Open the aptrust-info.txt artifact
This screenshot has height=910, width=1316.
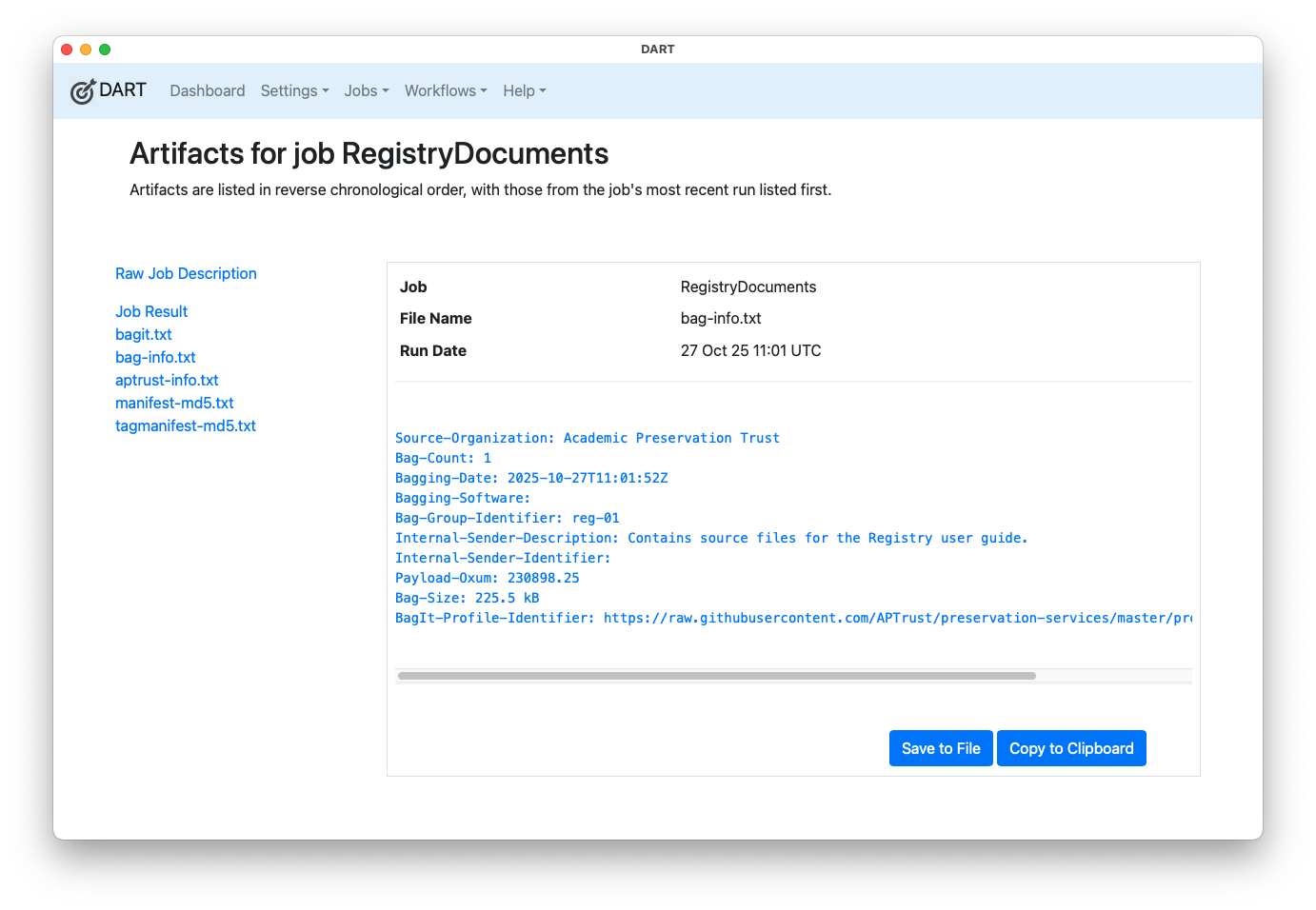(167, 380)
